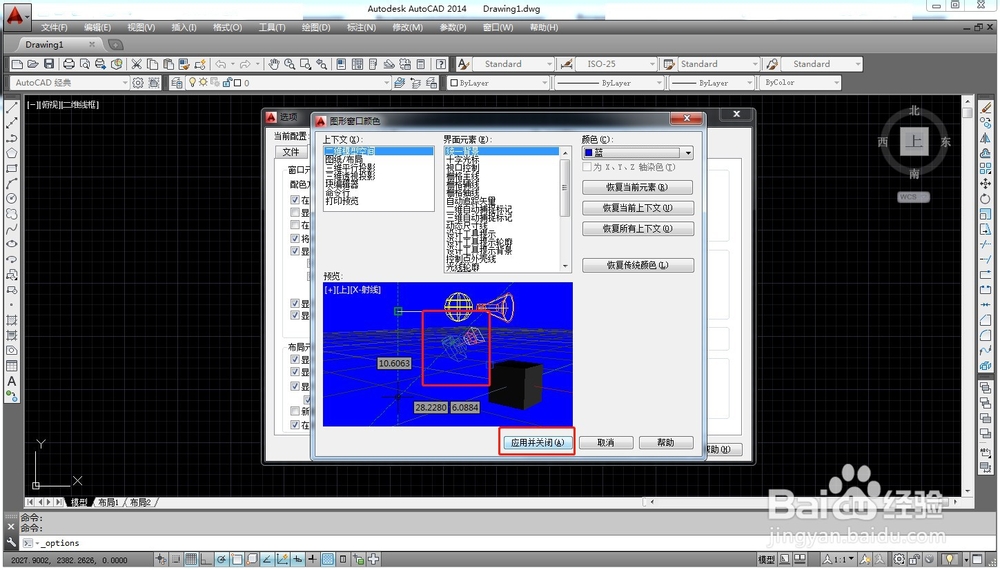
Task: Click the Undo arrow icon
Action: pyautogui.click(x=221, y=64)
